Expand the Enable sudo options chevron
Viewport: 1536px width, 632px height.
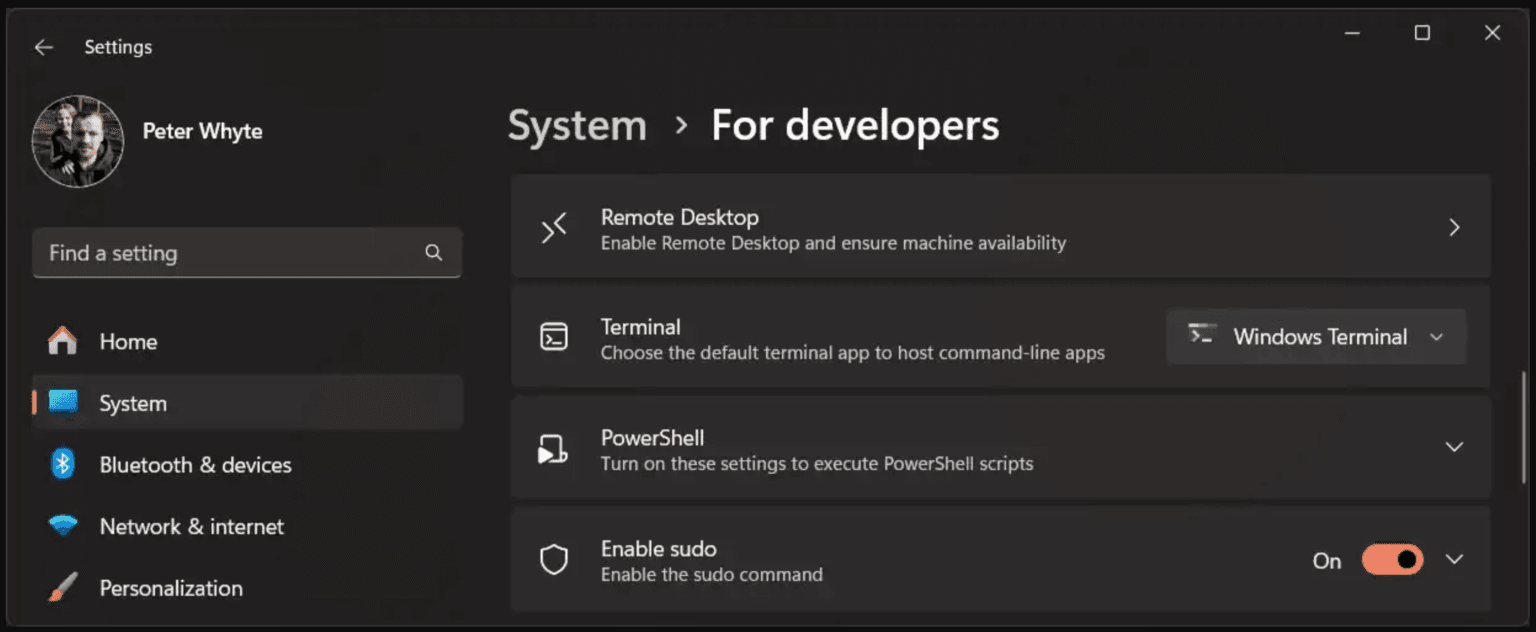(x=1453, y=559)
